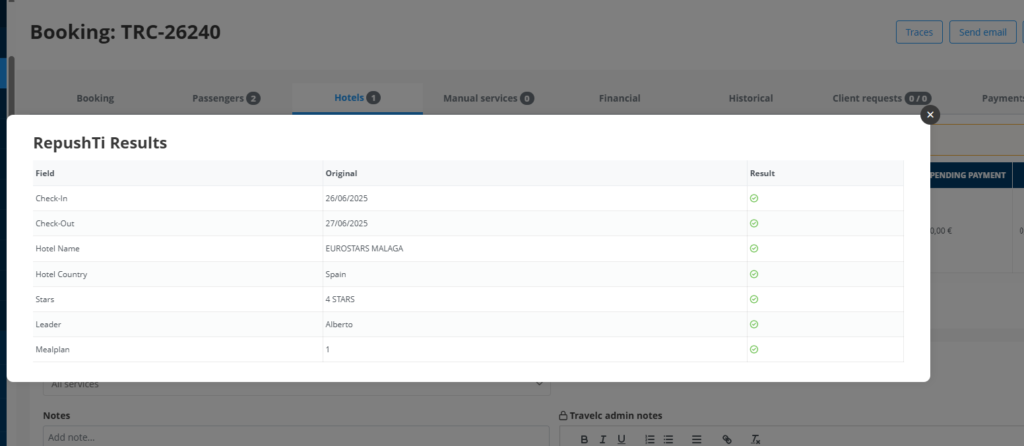
Task: Switch to the Passengers tab
Action: pos(226,98)
